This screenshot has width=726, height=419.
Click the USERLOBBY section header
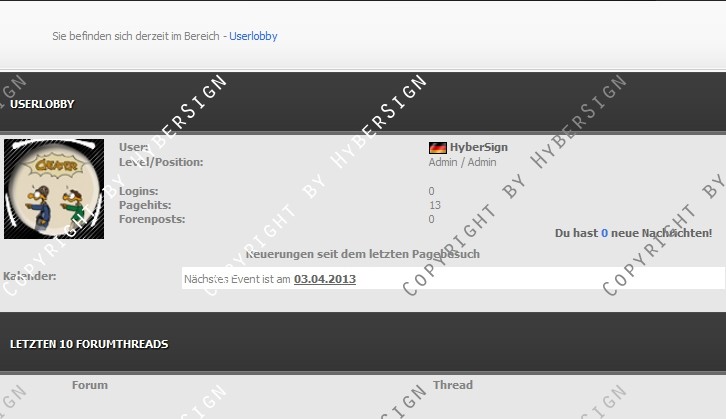[x=42, y=104]
